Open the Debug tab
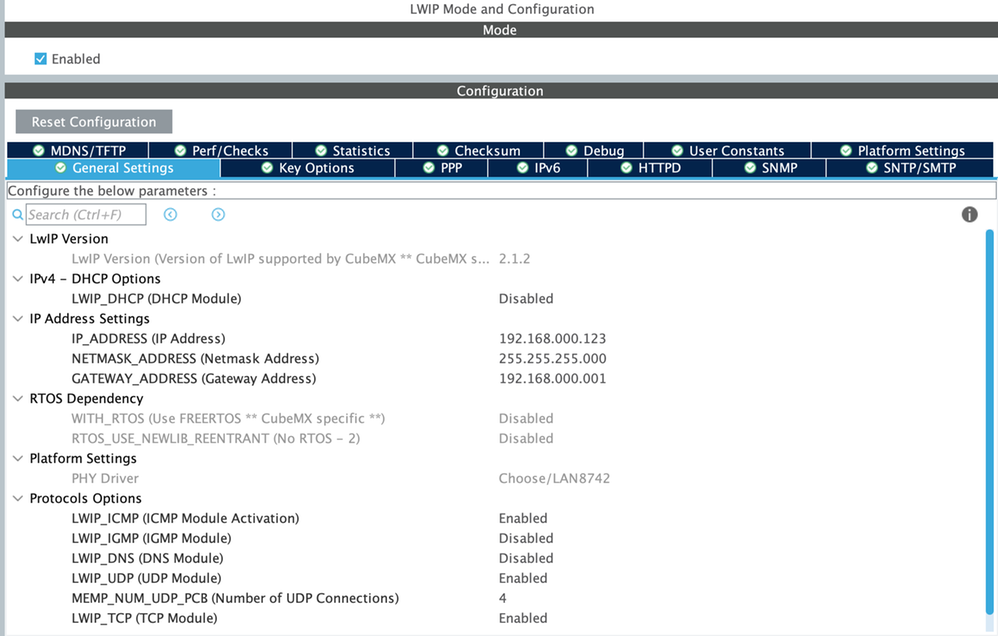Image resolution: width=998 pixels, height=636 pixels. (594, 150)
